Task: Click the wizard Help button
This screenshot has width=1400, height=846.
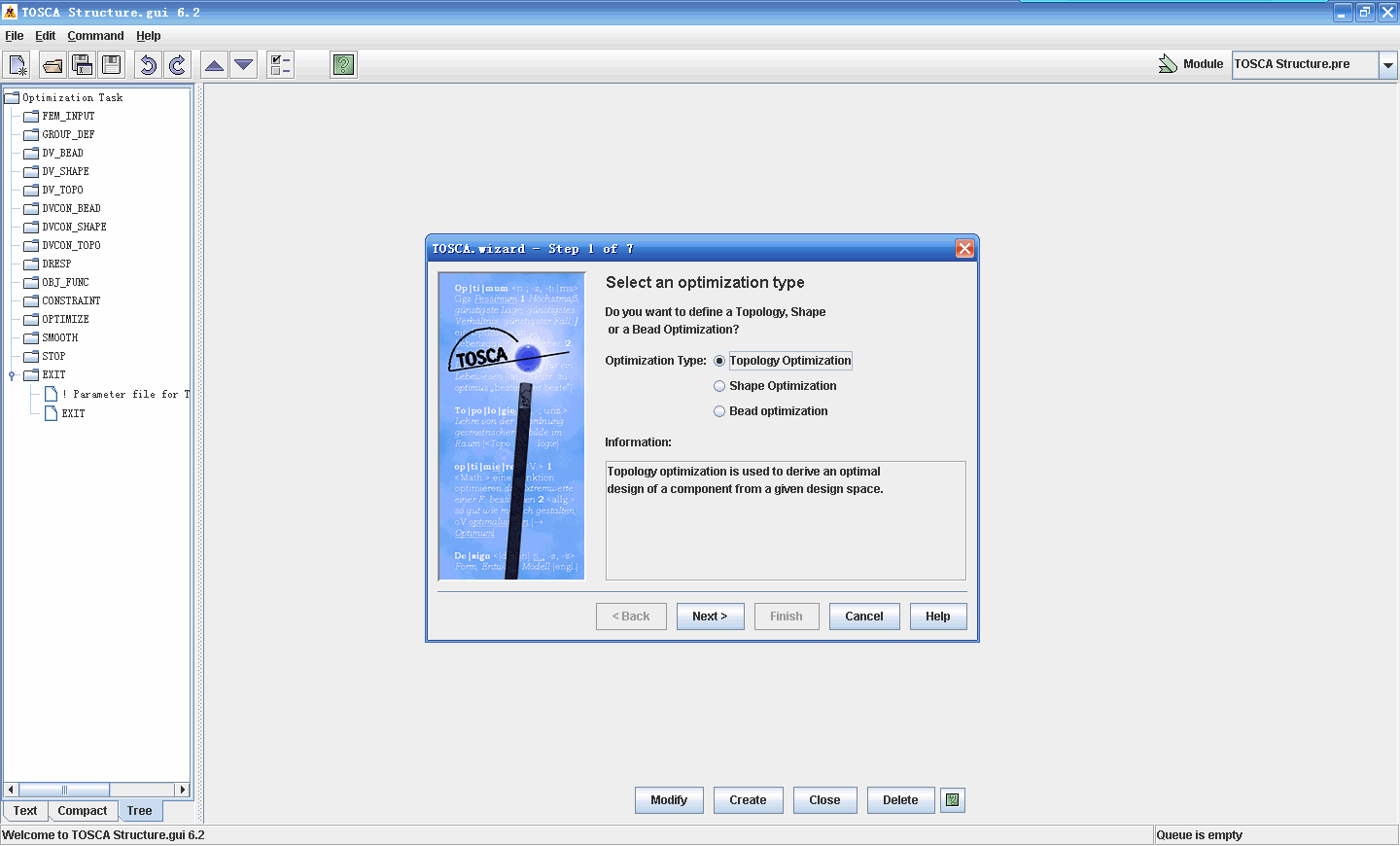Action: [938, 617]
